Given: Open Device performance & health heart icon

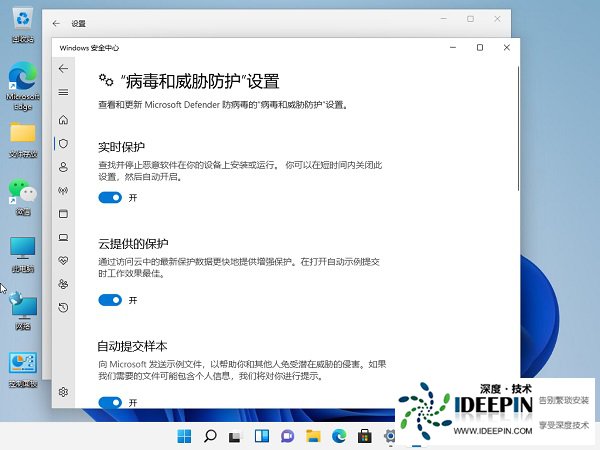Looking at the screenshot, I should (x=64, y=261).
